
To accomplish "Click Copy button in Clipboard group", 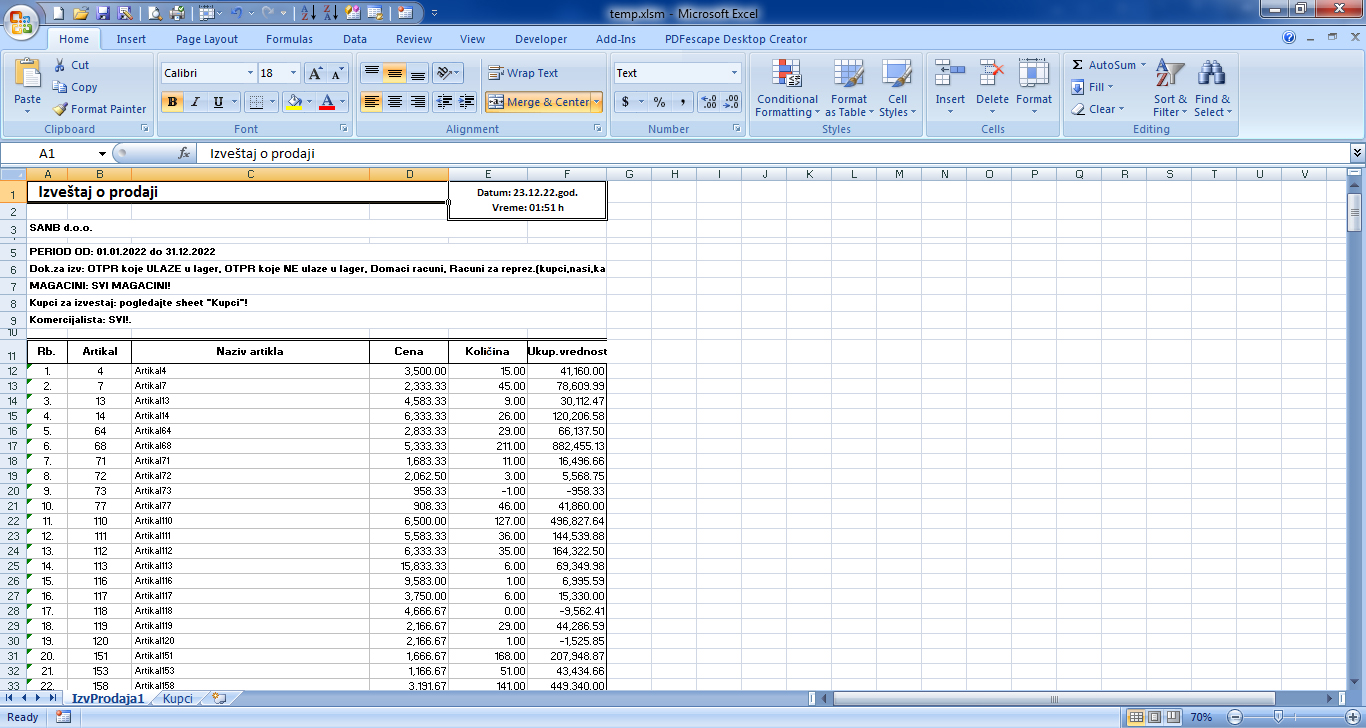I will 75,87.
